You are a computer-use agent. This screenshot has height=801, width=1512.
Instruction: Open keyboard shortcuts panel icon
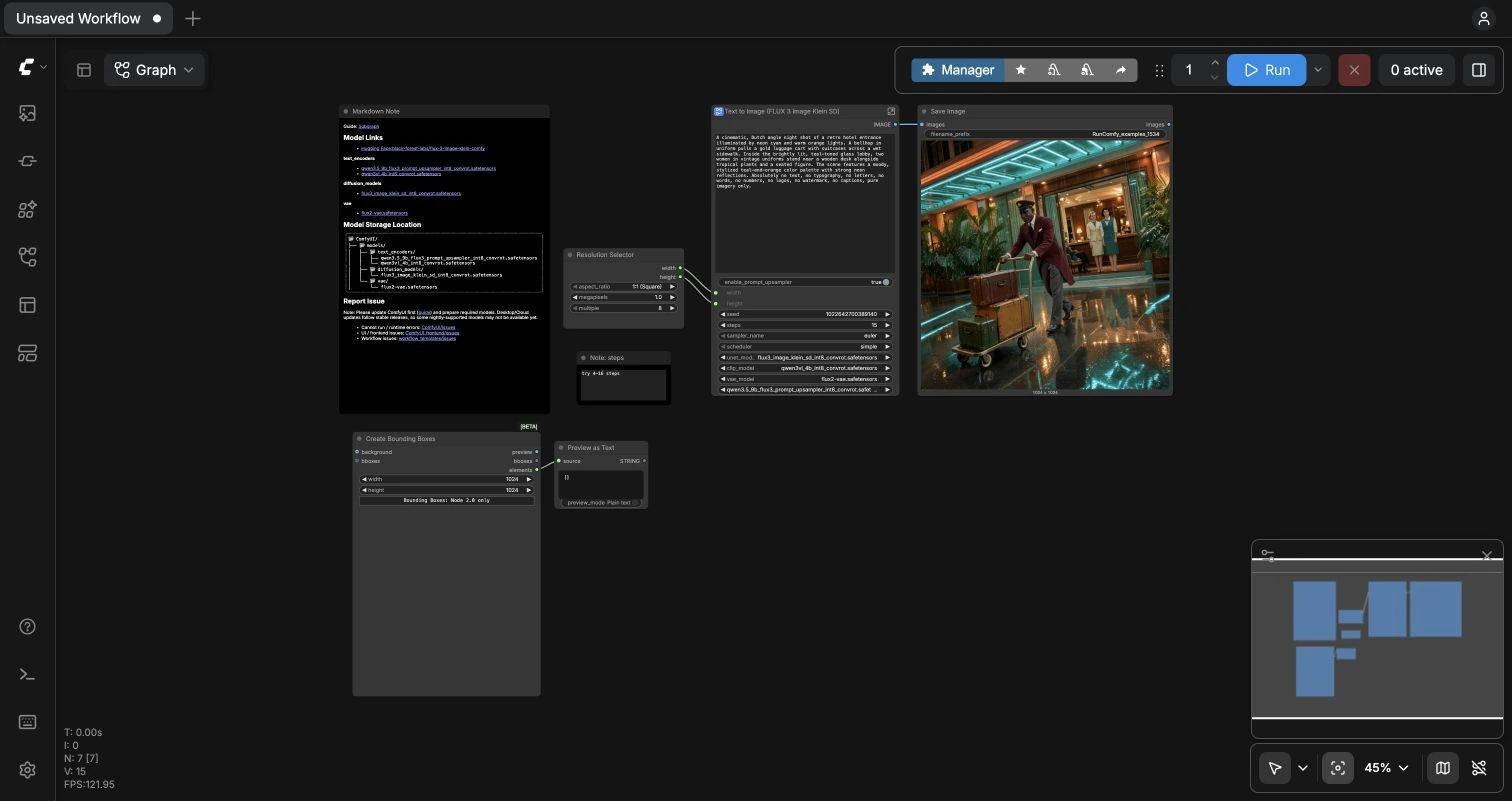[27, 722]
